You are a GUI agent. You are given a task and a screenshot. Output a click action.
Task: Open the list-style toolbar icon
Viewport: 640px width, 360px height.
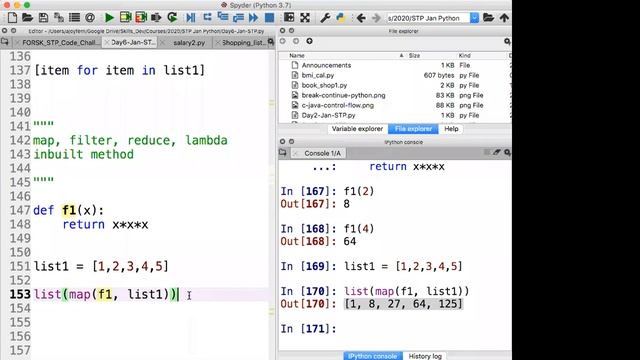pos(74,18)
